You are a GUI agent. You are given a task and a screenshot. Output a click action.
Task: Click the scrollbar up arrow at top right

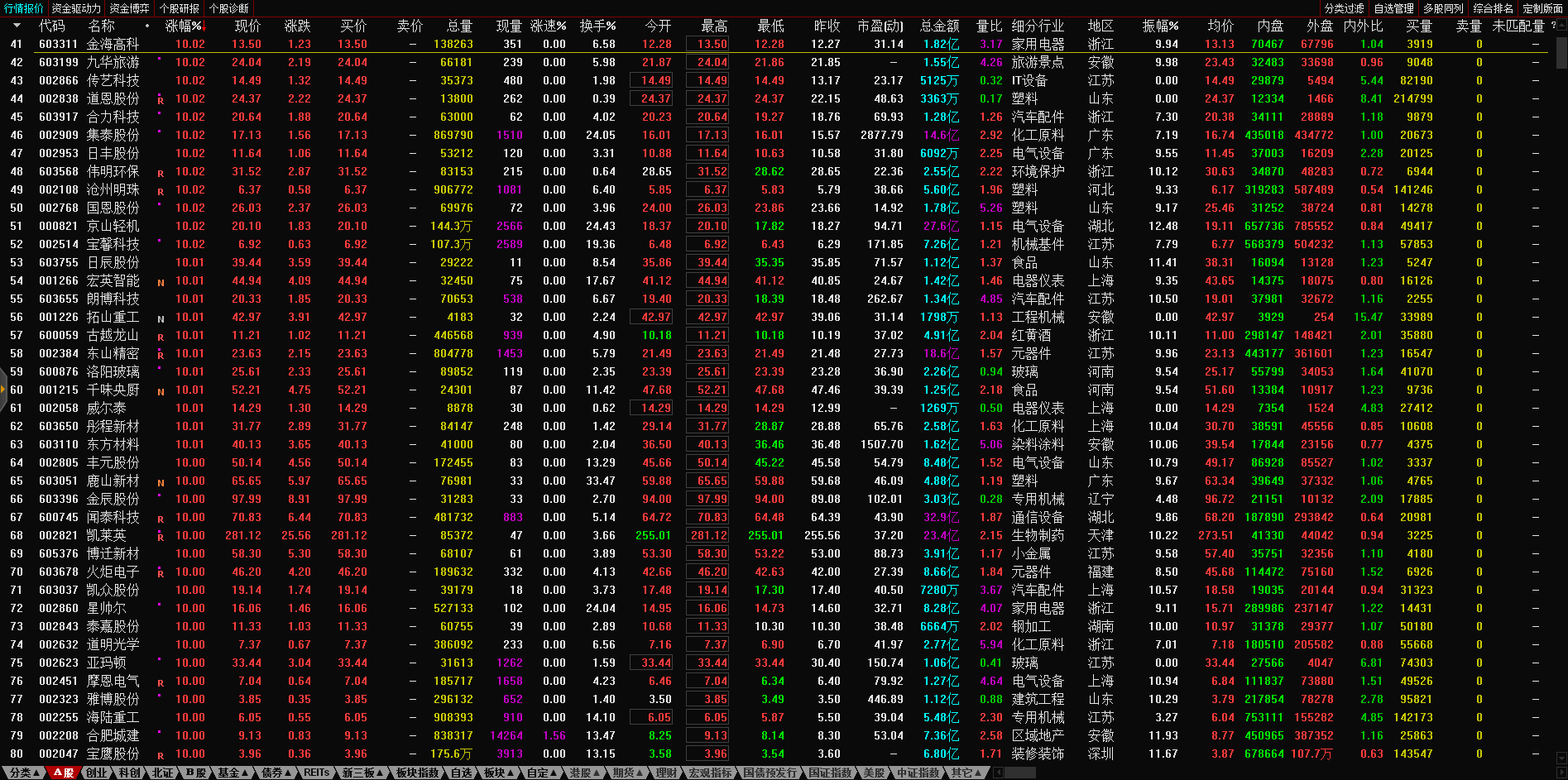[1561, 26]
